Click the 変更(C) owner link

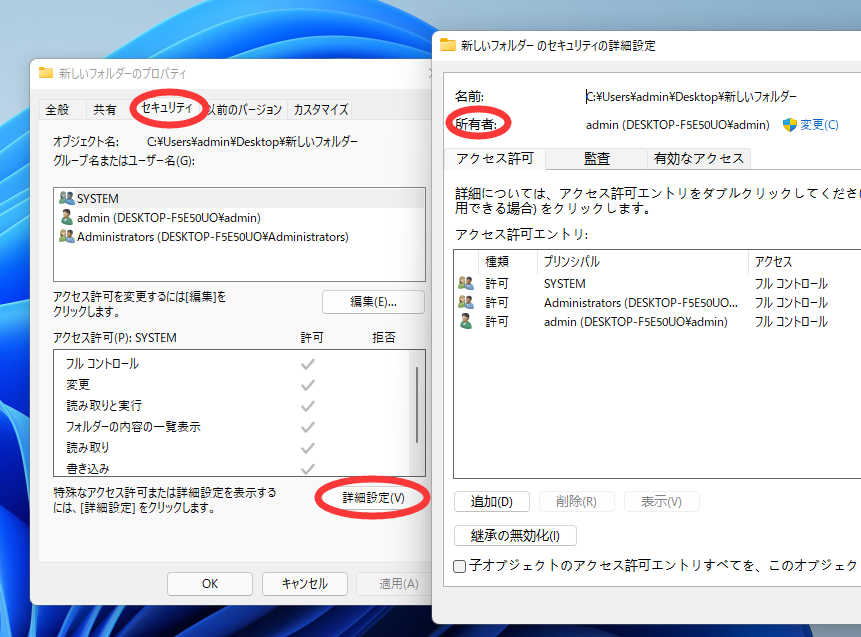click(821, 125)
